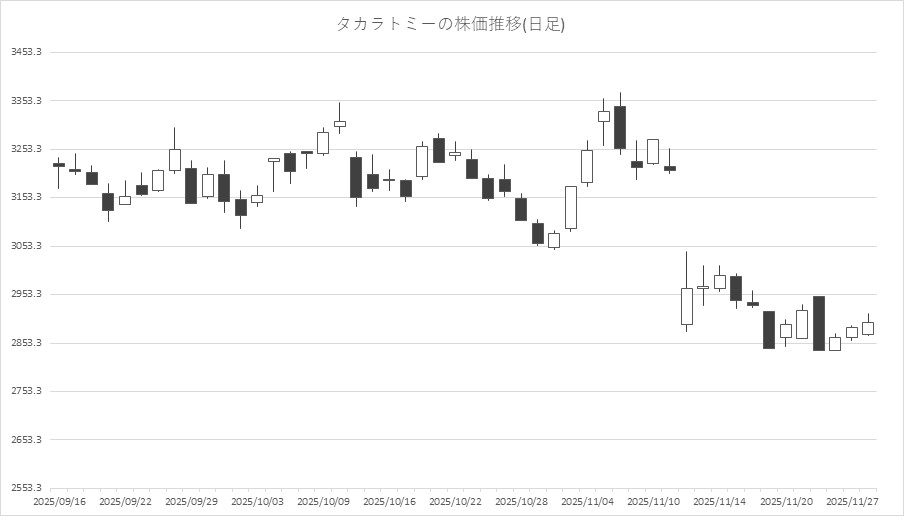Select the 2025/10/03 date label
Image resolution: width=904 pixels, height=516 pixels.
click(x=257, y=501)
